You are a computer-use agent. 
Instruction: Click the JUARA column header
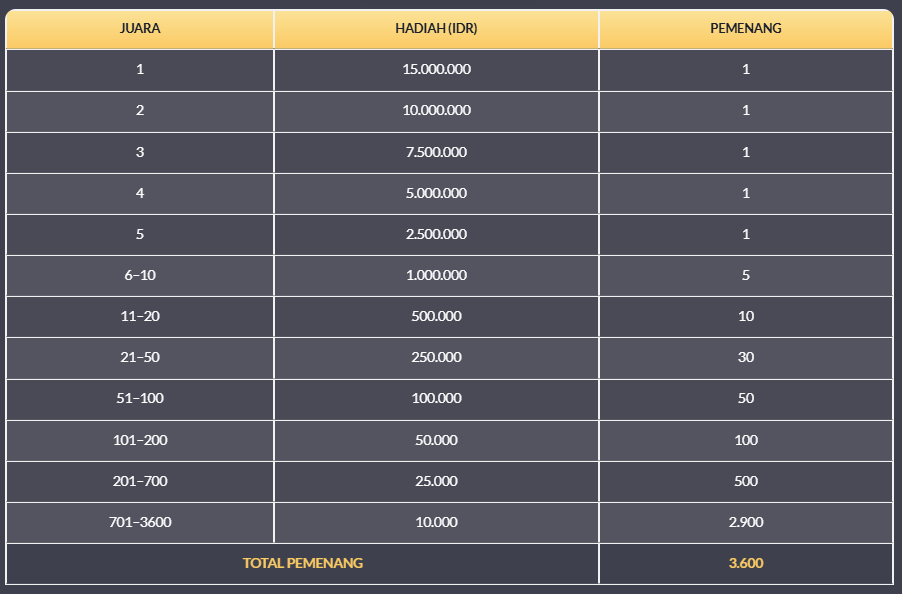pos(140,28)
